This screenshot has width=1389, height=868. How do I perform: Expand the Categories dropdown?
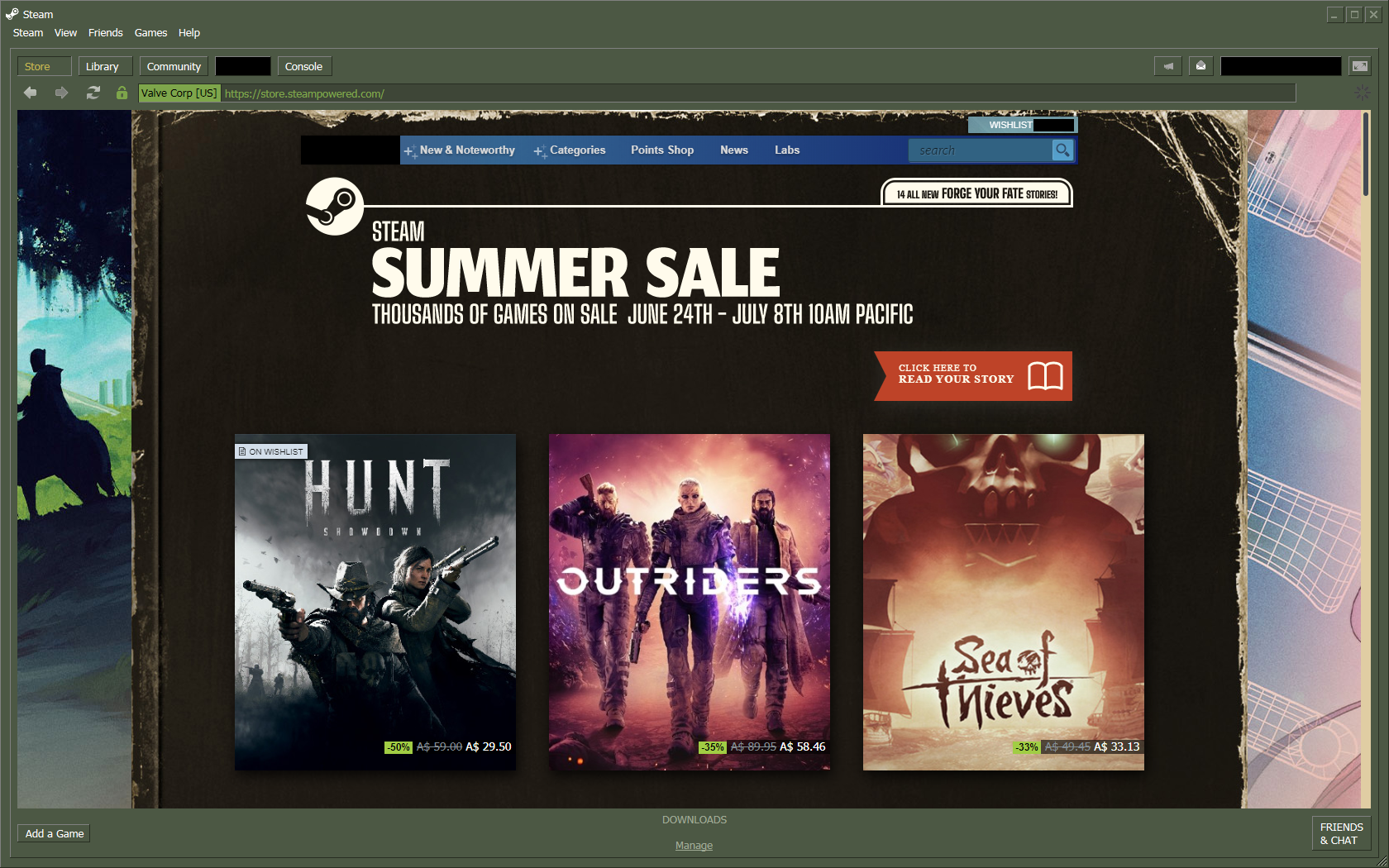[x=570, y=150]
